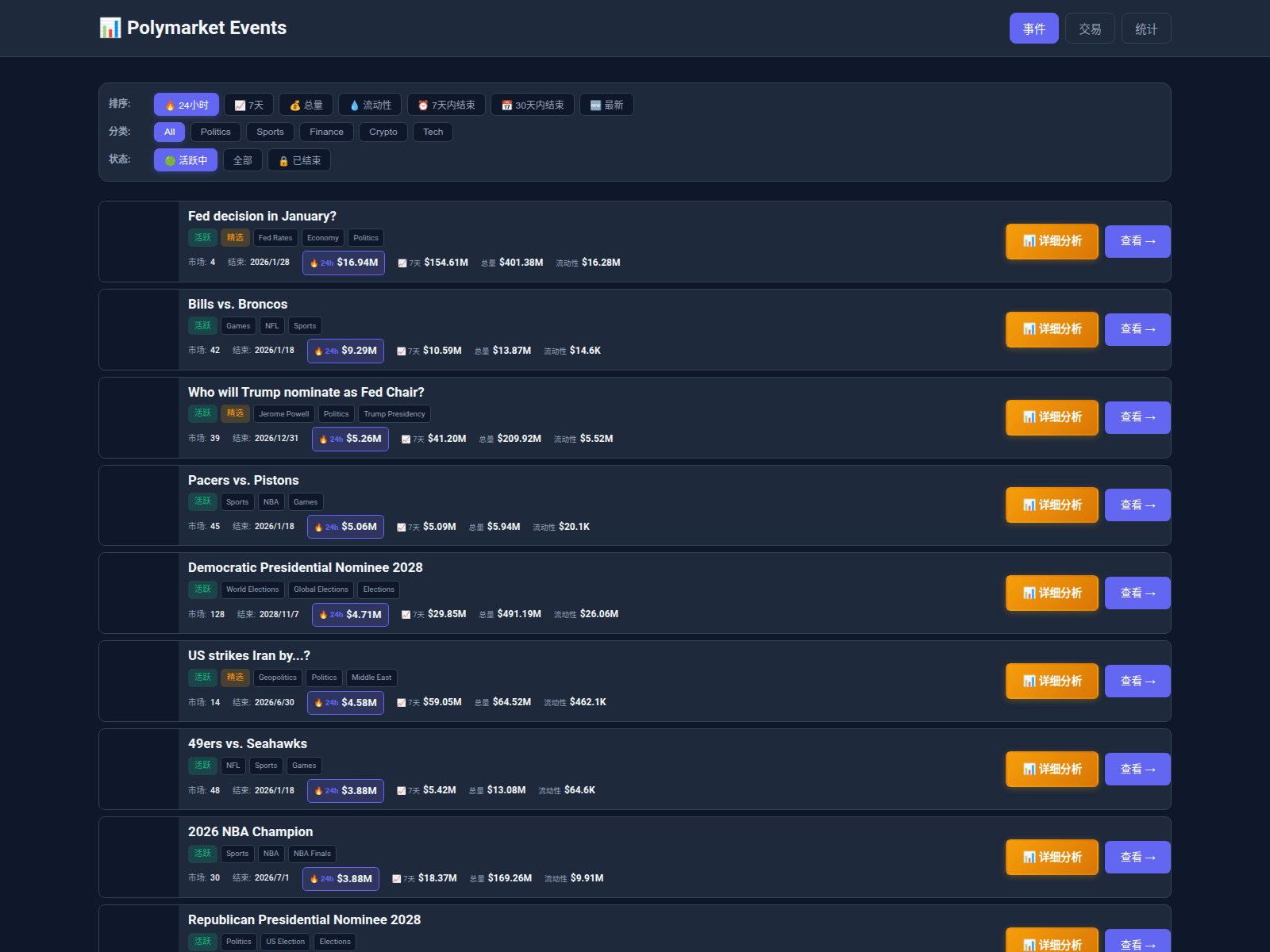
Task: Open 详细分析 for 2026 NBA Champion
Action: coord(1052,857)
